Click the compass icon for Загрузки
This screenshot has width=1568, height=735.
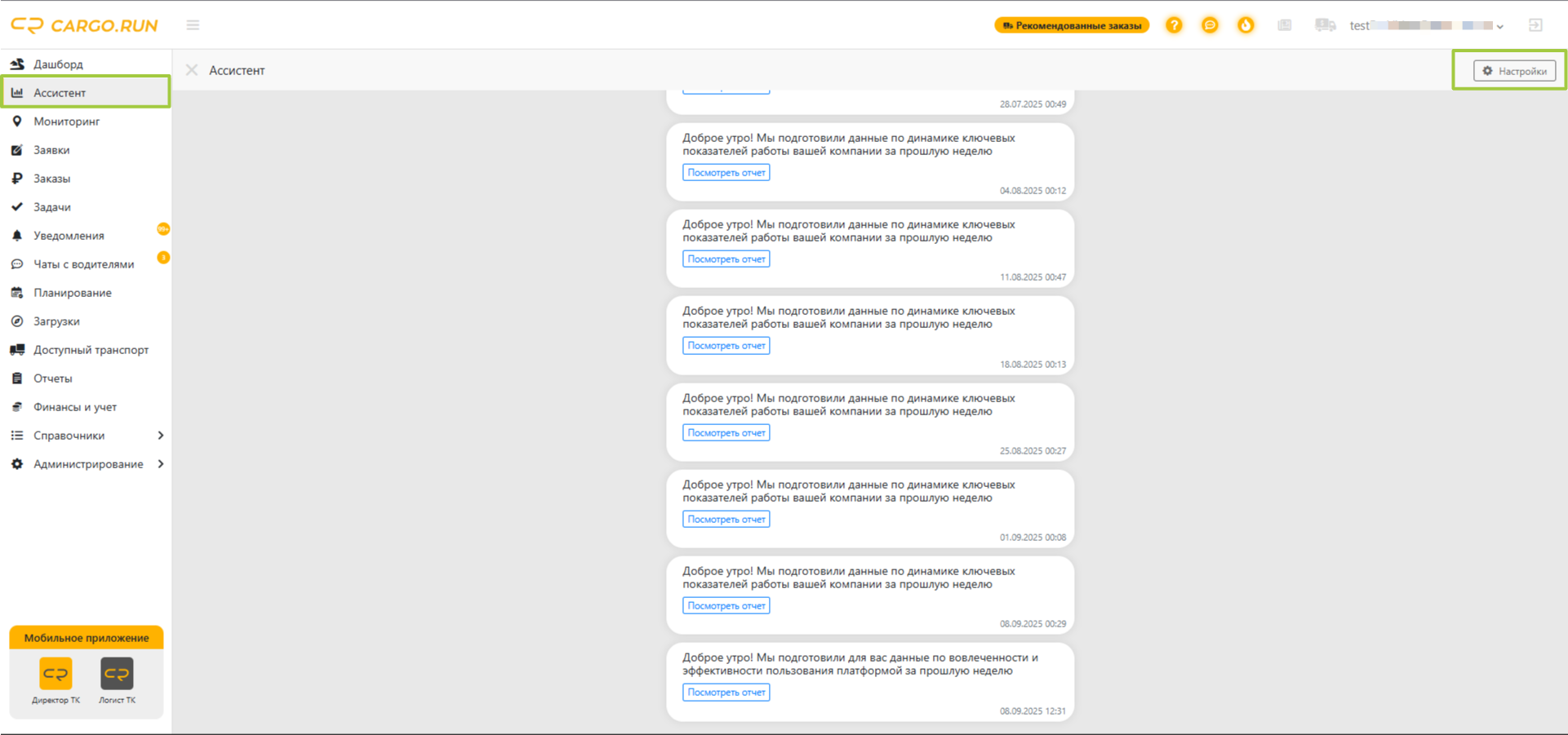click(17, 321)
